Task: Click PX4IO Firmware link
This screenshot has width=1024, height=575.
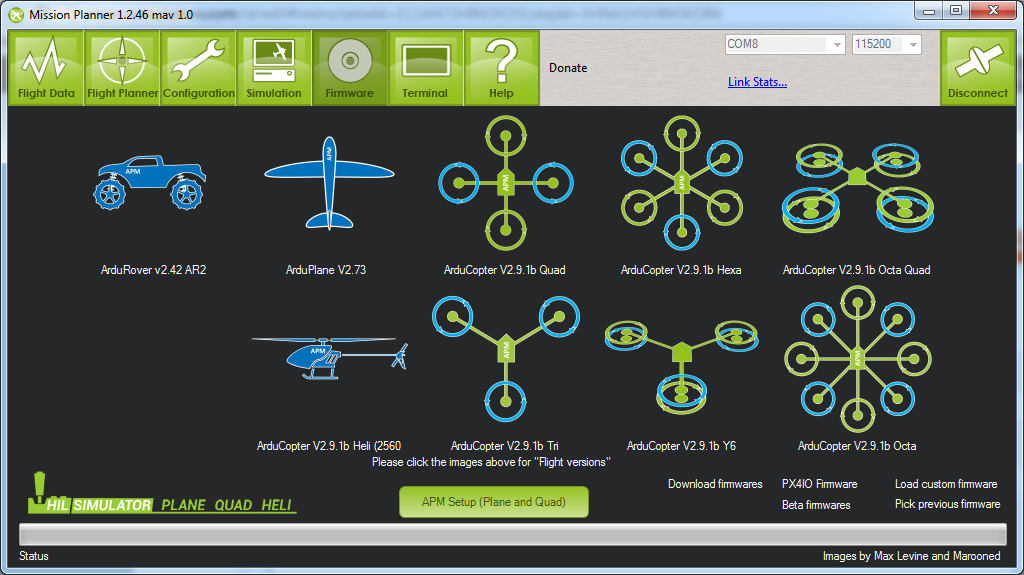Action: 820,484
